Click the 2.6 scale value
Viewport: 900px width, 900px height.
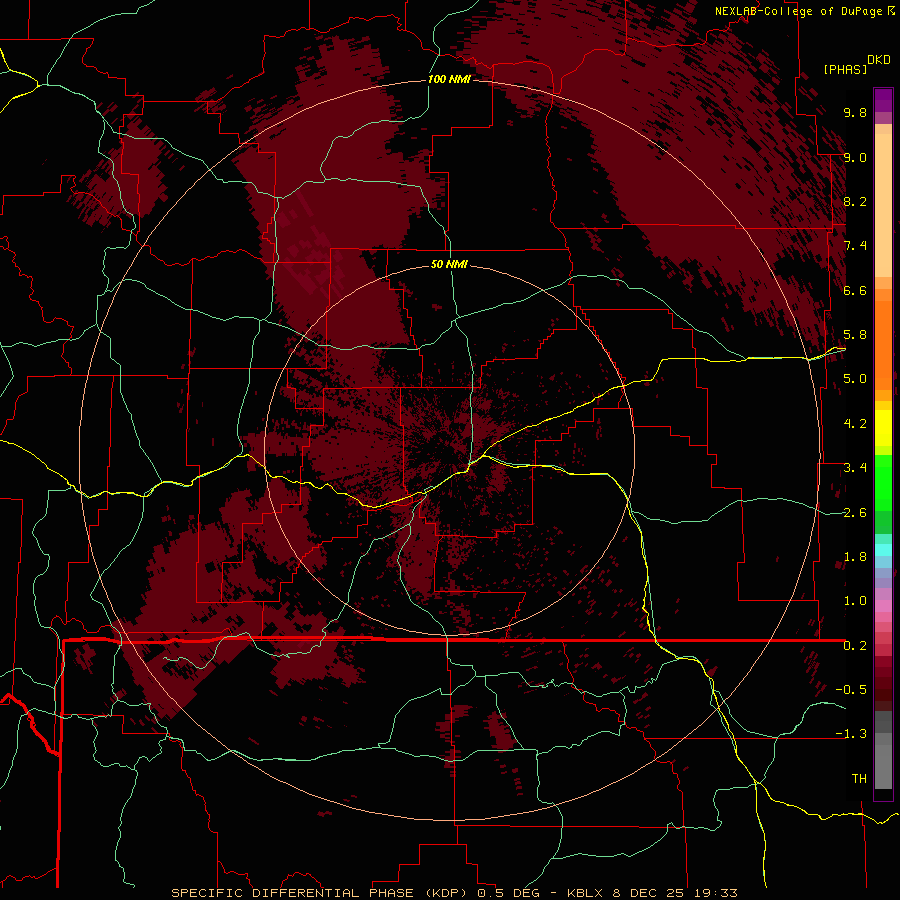(x=855, y=513)
